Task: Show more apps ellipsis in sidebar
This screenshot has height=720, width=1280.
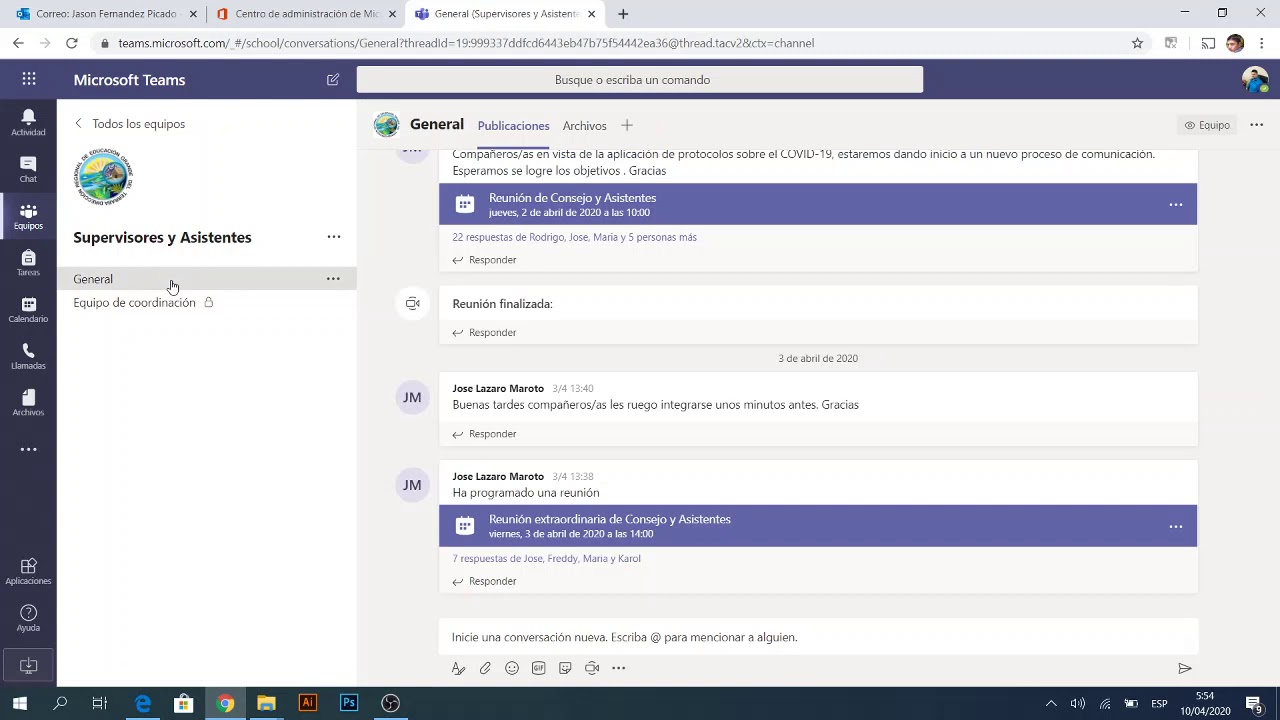Action: pos(28,449)
